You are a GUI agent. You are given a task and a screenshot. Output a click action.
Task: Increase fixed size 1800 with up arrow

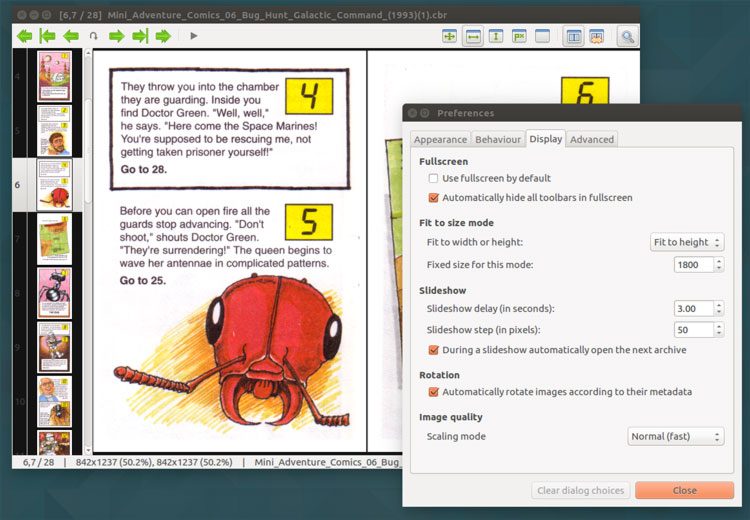point(718,261)
